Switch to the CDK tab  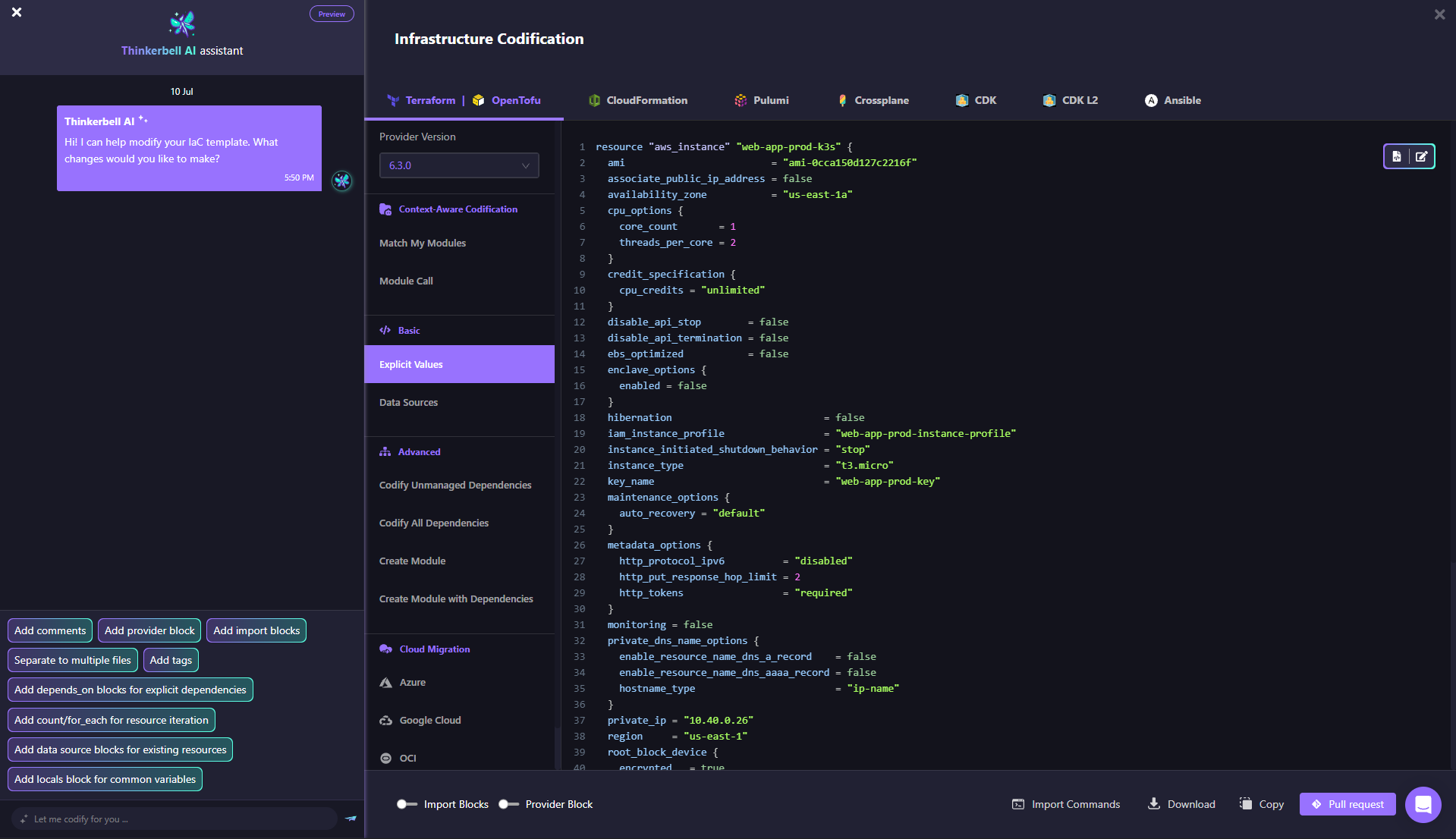976,100
